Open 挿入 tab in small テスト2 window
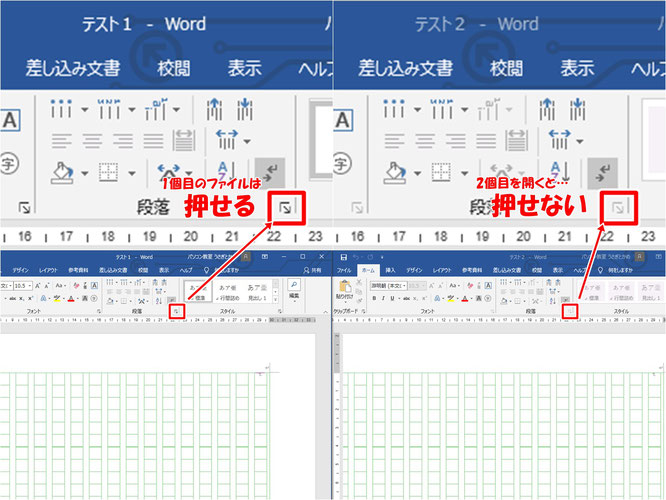Image resolution: width=666 pixels, height=500 pixels. point(390,270)
